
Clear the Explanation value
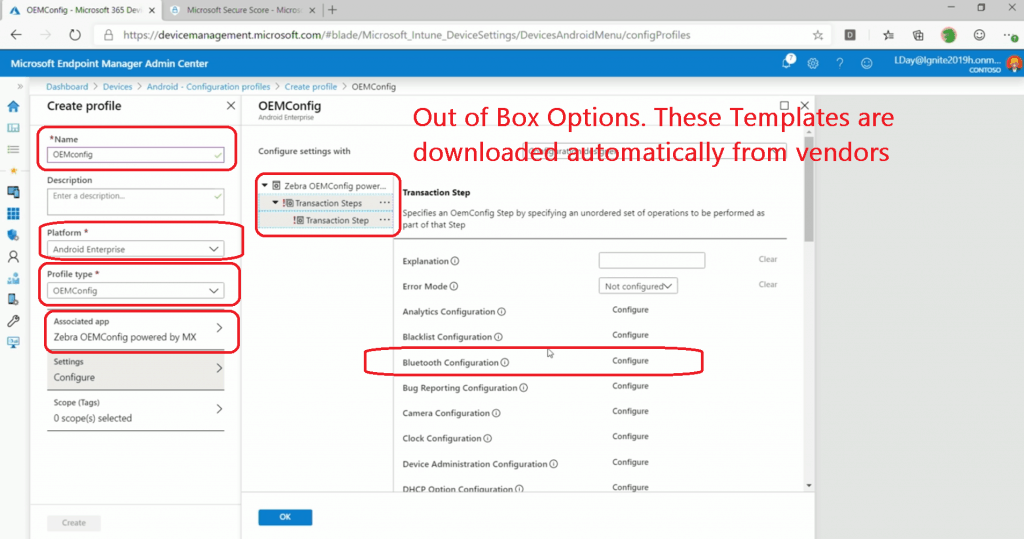tap(768, 259)
